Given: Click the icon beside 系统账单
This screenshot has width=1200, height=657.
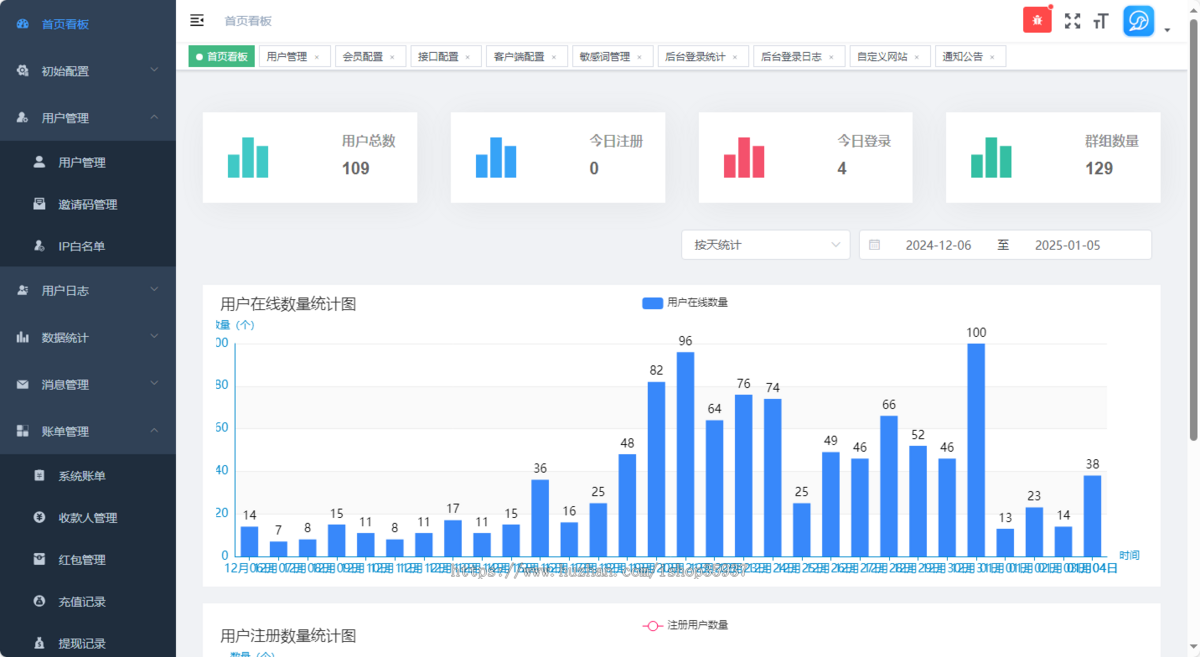Looking at the screenshot, I should pyautogui.click(x=39, y=476).
